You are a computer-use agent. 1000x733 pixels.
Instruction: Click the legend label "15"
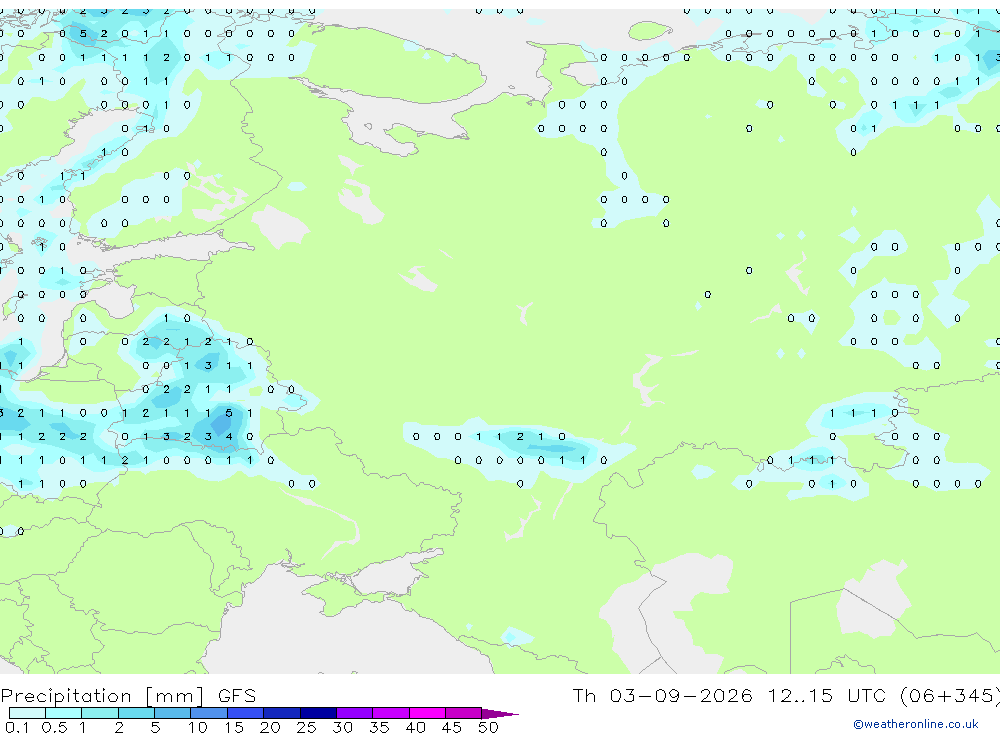[234, 727]
